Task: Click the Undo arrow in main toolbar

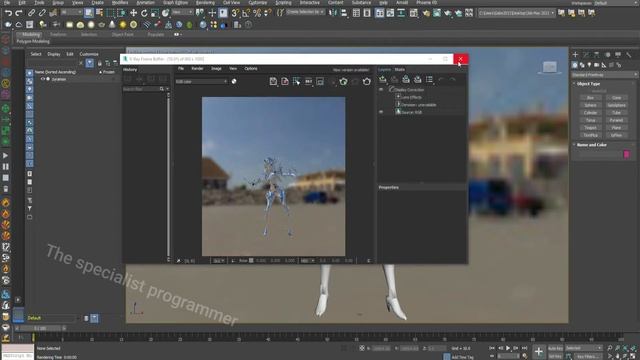Action: (8, 13)
